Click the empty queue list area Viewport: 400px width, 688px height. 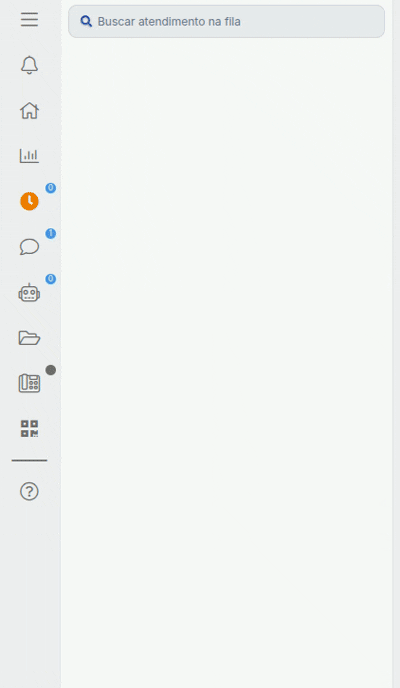coord(226,364)
